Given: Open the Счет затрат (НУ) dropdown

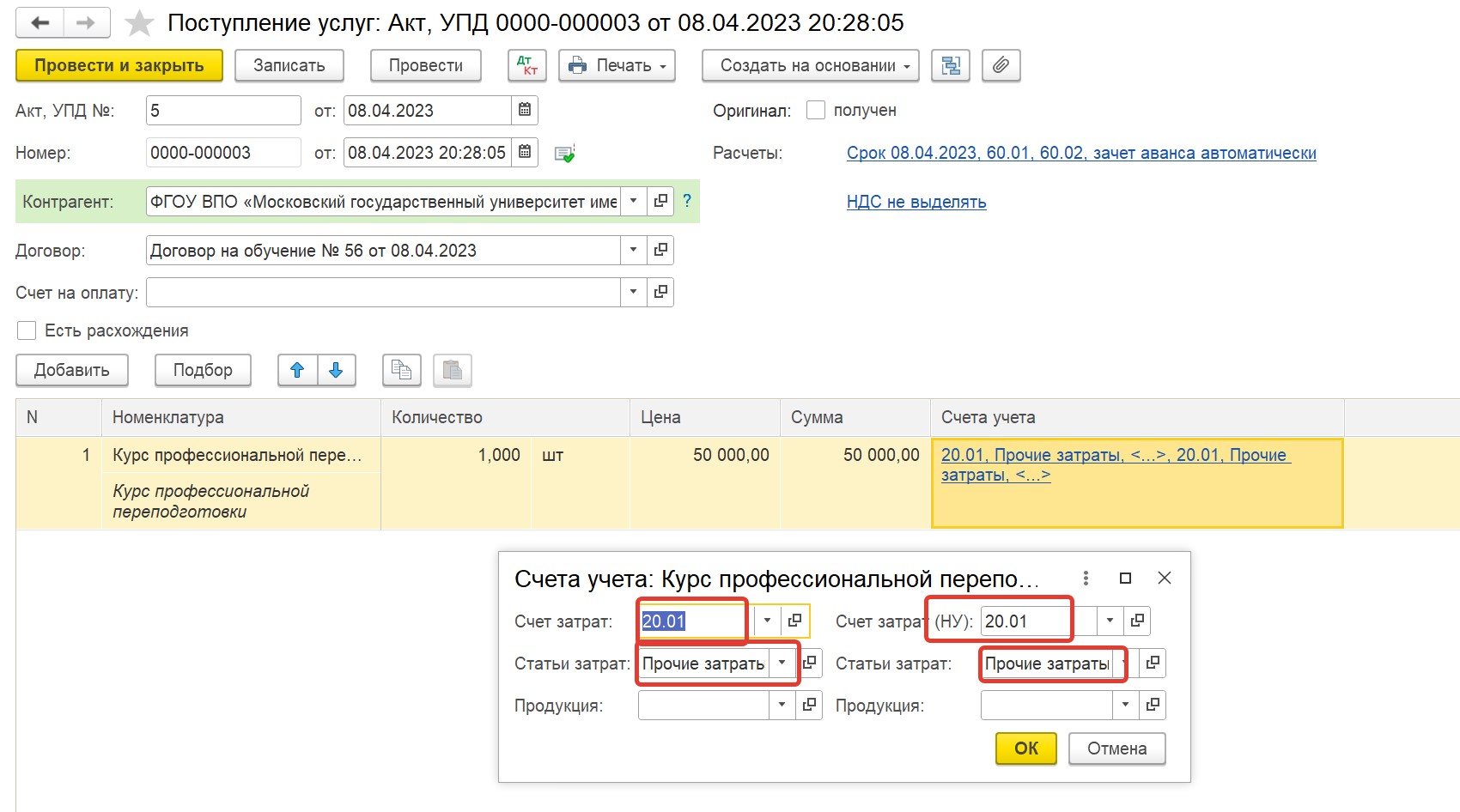Looking at the screenshot, I should click(1110, 621).
